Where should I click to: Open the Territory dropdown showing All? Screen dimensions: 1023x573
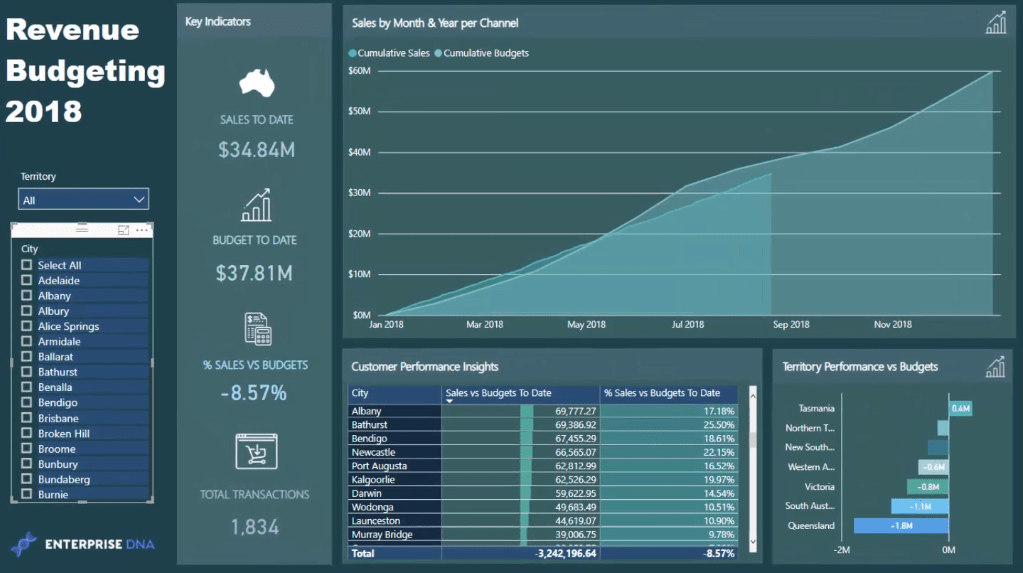coord(84,200)
